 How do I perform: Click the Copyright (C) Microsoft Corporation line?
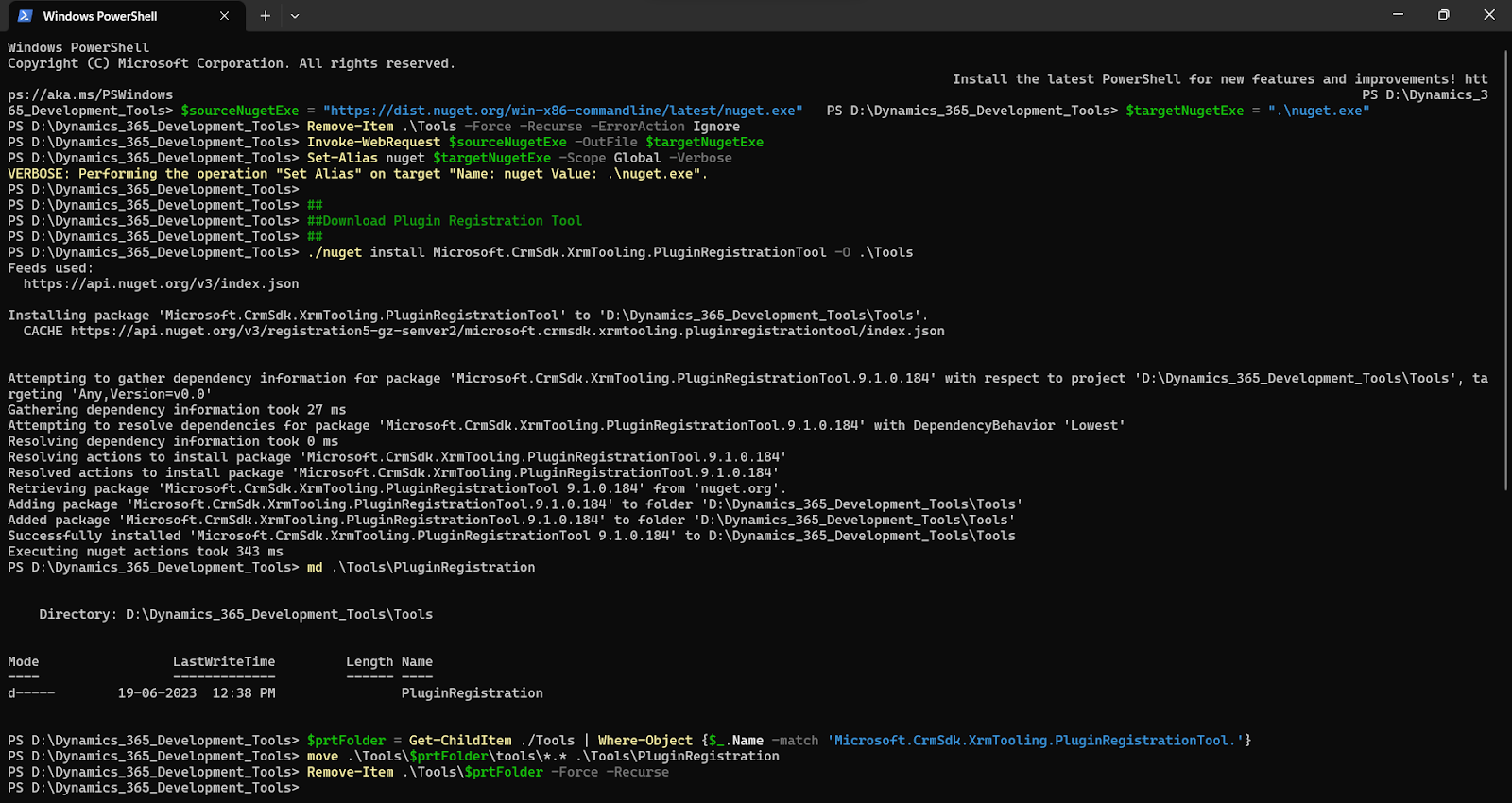click(x=232, y=63)
